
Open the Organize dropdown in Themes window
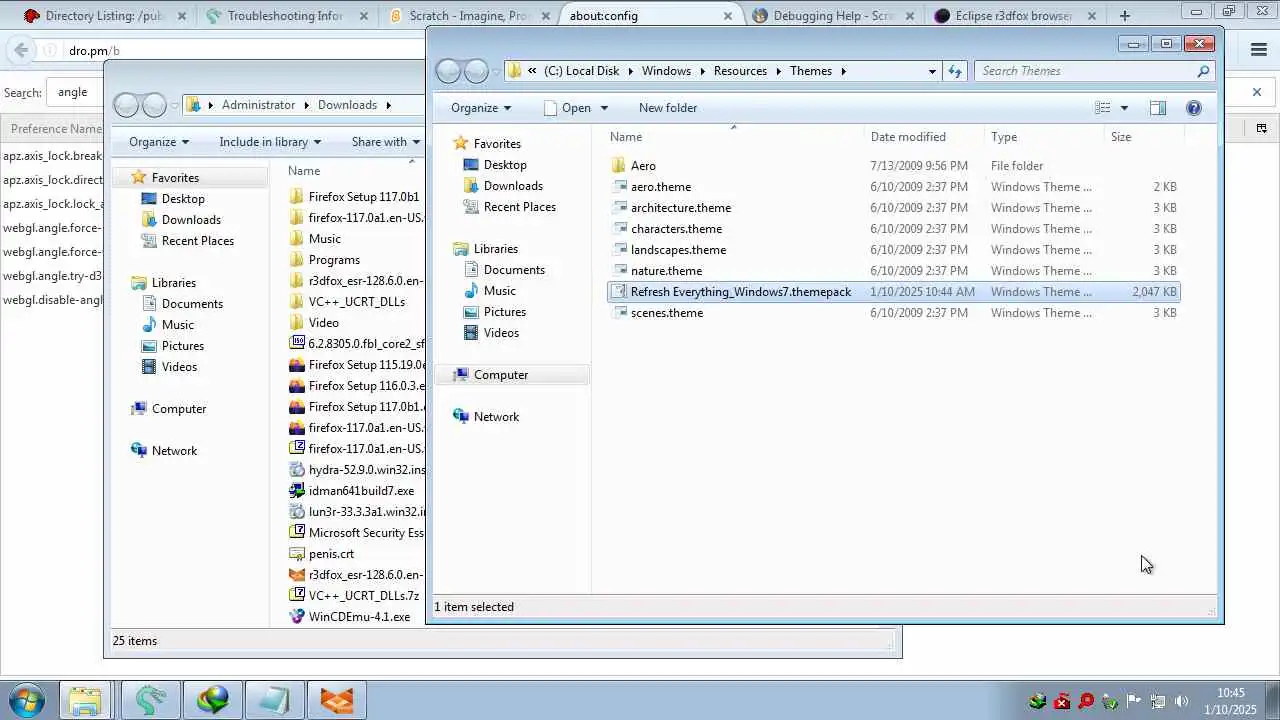(481, 108)
